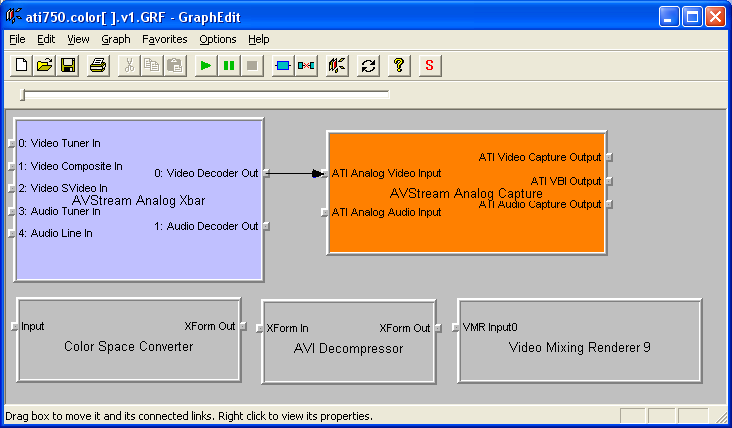Click AVI Decompressor XForm In pin
This screenshot has height=428, width=732.
point(260,329)
